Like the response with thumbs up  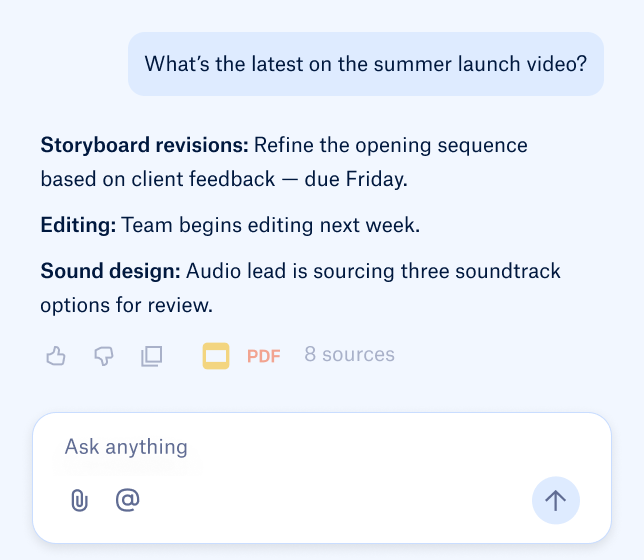click(x=56, y=355)
